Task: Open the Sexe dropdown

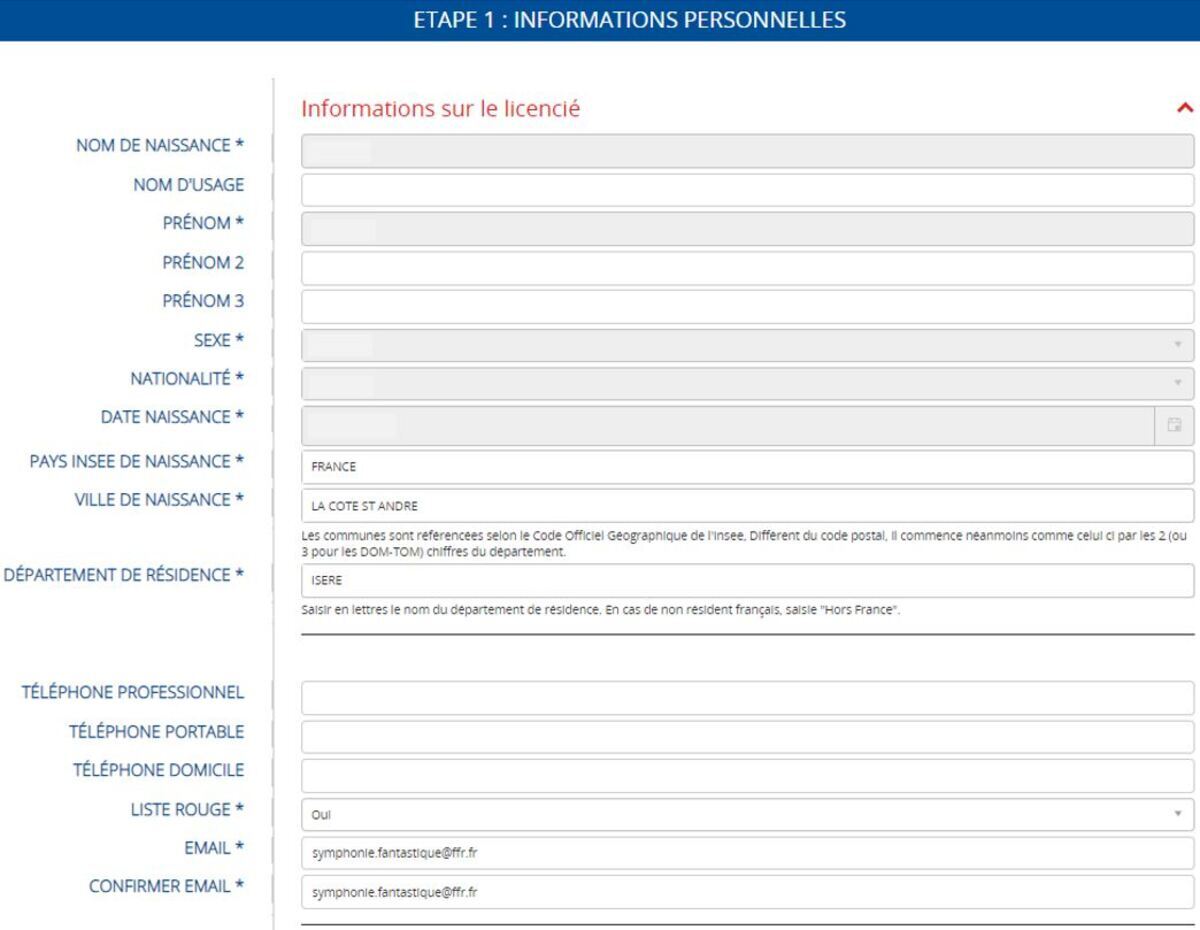Action: click(x=747, y=345)
